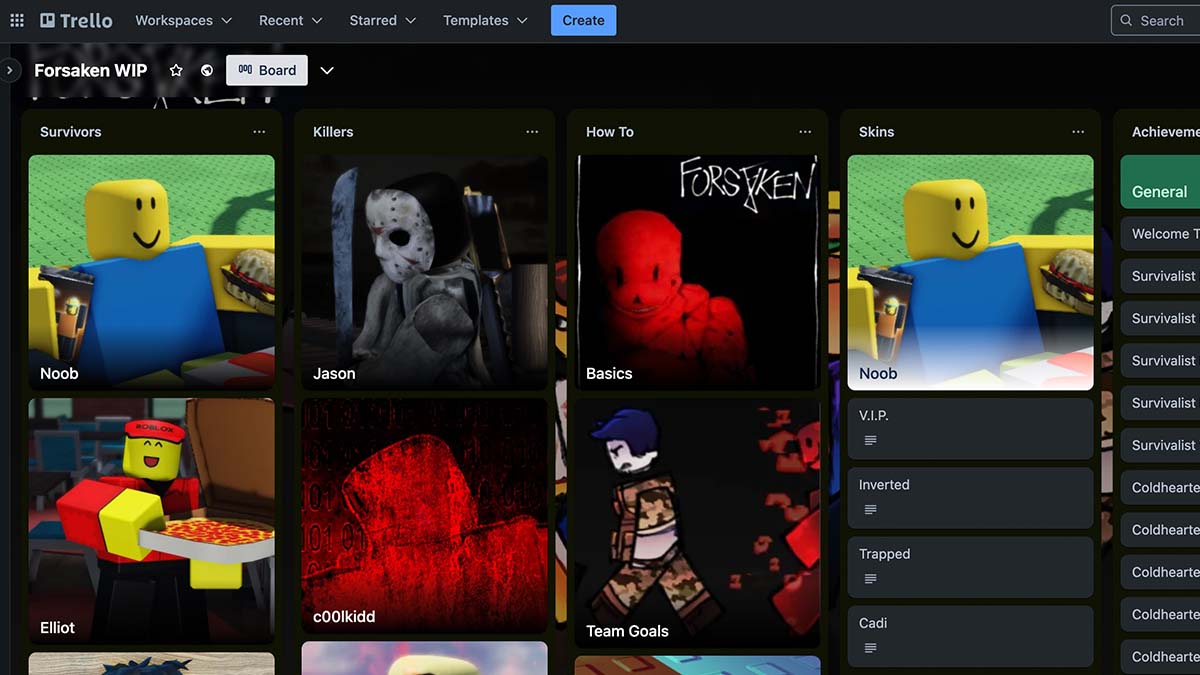Open the Noob card in Skins
This screenshot has width=1200, height=675.
tap(971, 272)
